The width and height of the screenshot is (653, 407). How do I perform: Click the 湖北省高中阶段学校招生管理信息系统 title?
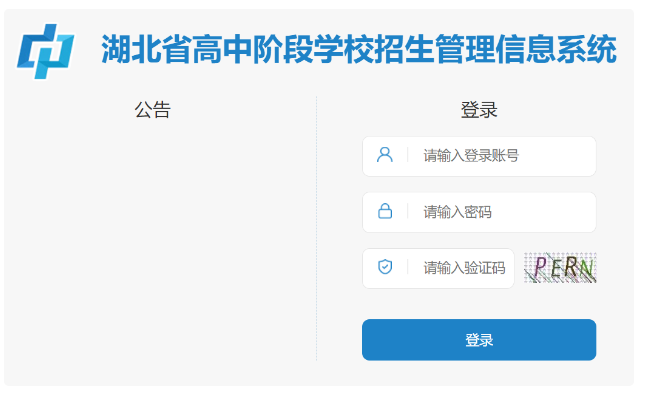point(358,50)
